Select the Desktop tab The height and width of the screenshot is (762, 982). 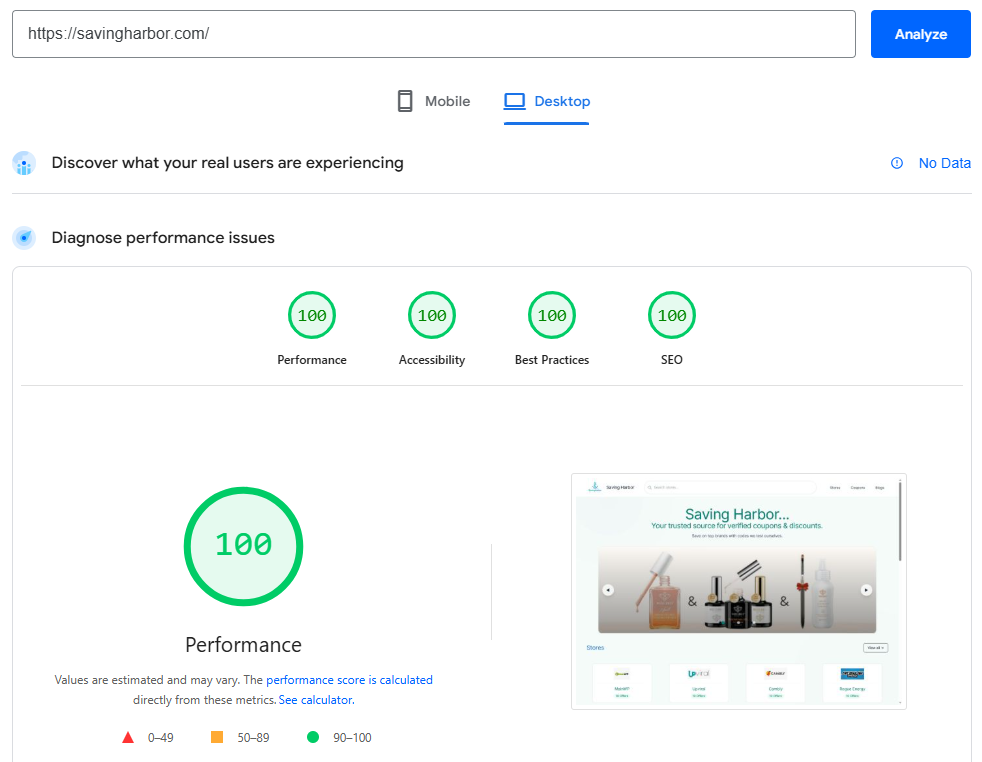547,101
